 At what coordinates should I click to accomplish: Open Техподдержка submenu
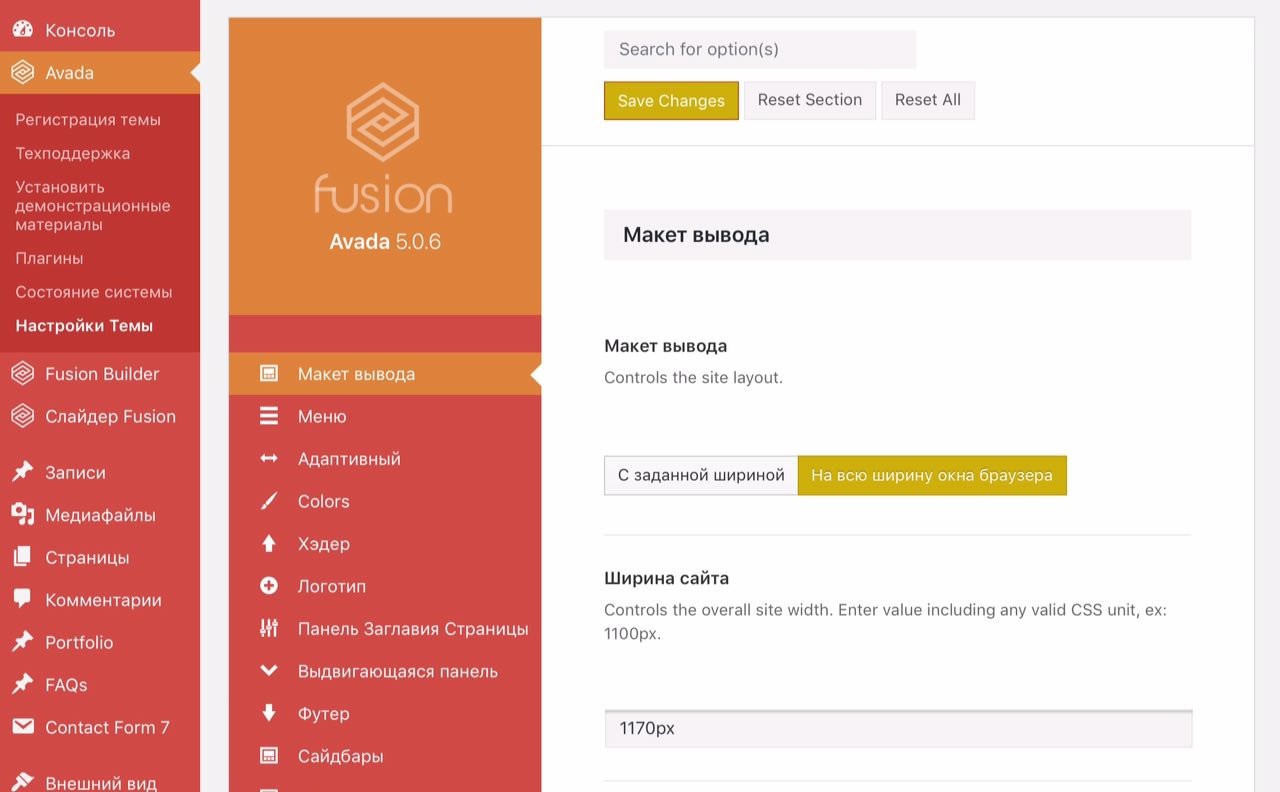[73, 153]
